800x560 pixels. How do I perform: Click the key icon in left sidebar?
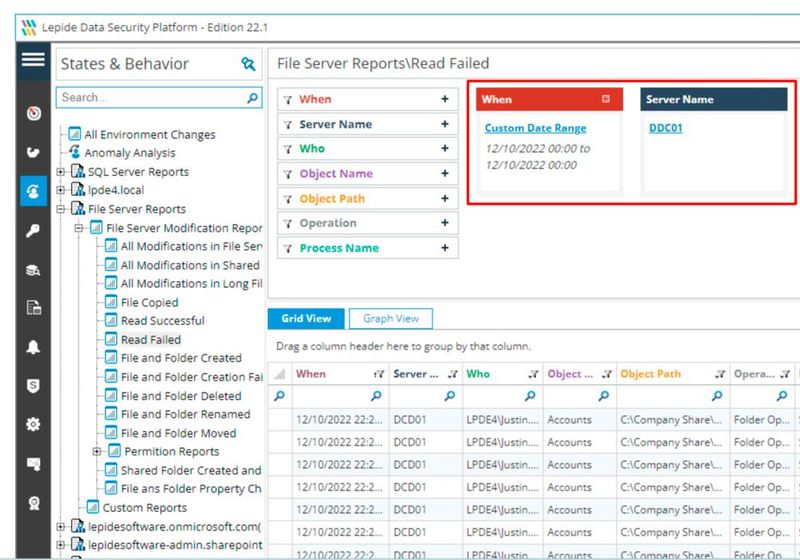(x=33, y=231)
